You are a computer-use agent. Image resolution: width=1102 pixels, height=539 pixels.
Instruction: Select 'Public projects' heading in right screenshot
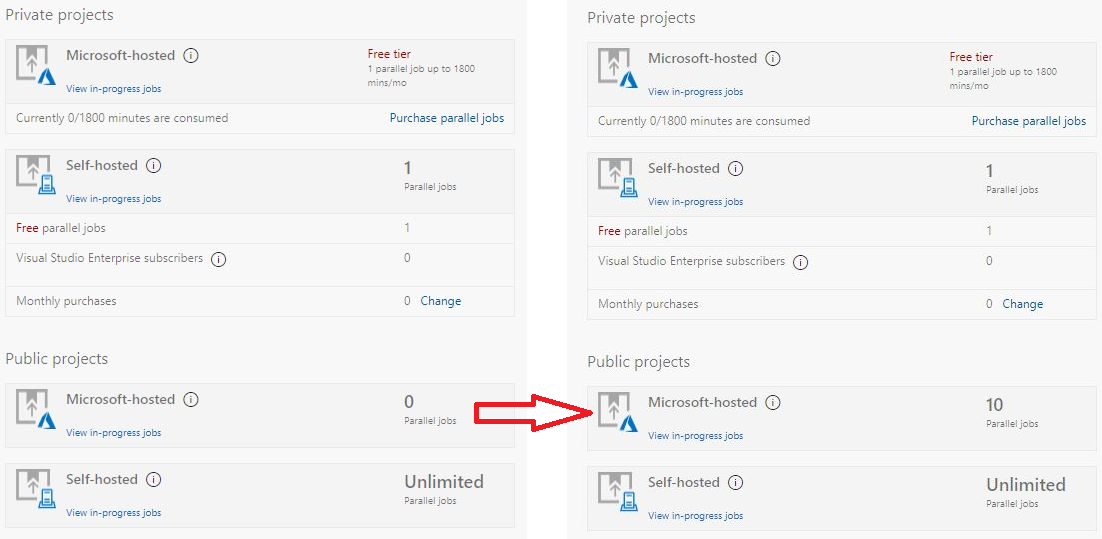[x=639, y=362]
